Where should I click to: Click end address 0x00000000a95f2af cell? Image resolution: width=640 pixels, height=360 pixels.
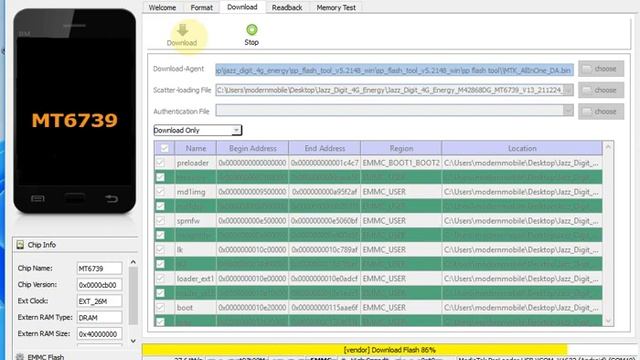pos(324,192)
